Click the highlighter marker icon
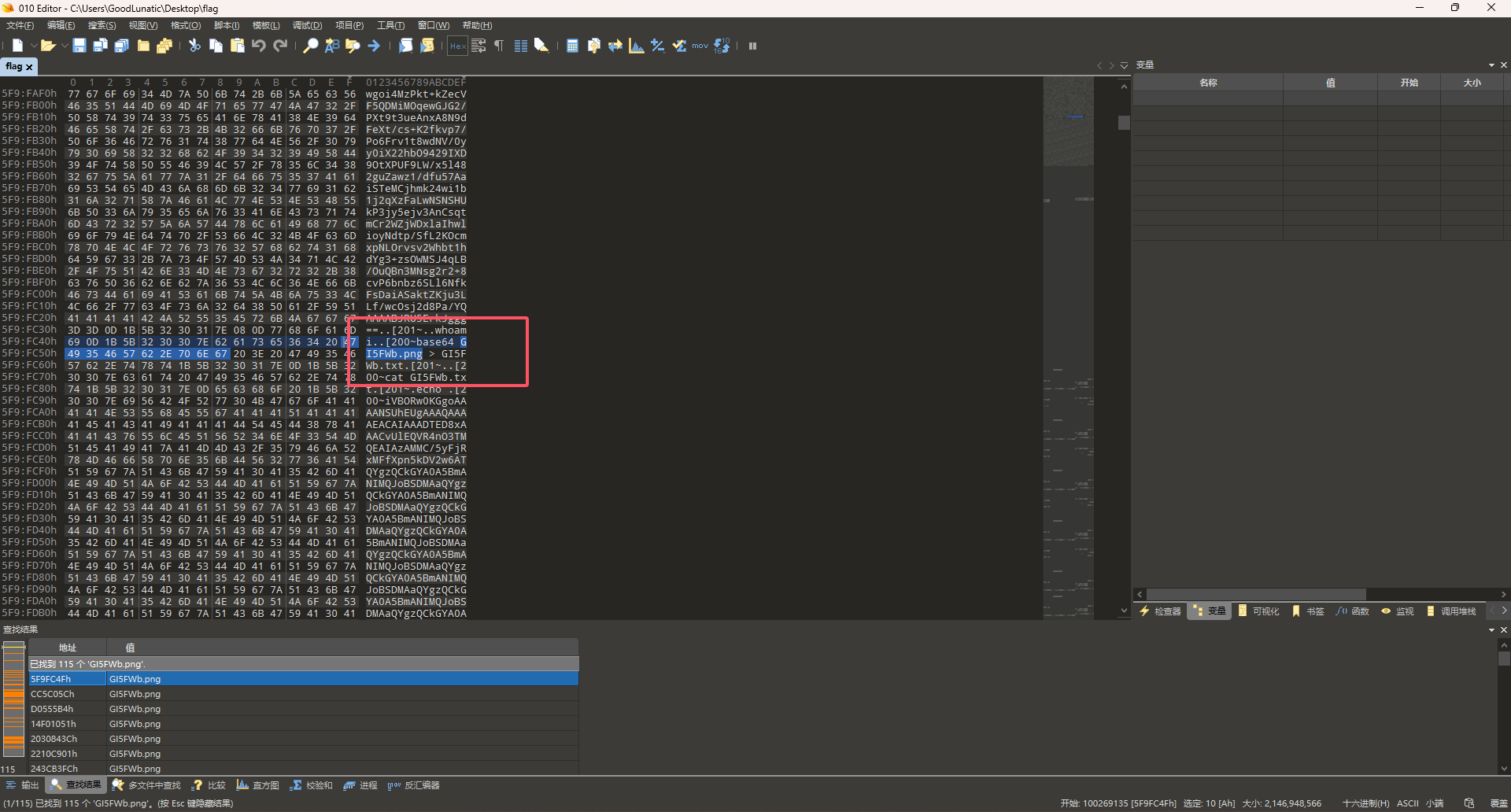 click(x=541, y=46)
